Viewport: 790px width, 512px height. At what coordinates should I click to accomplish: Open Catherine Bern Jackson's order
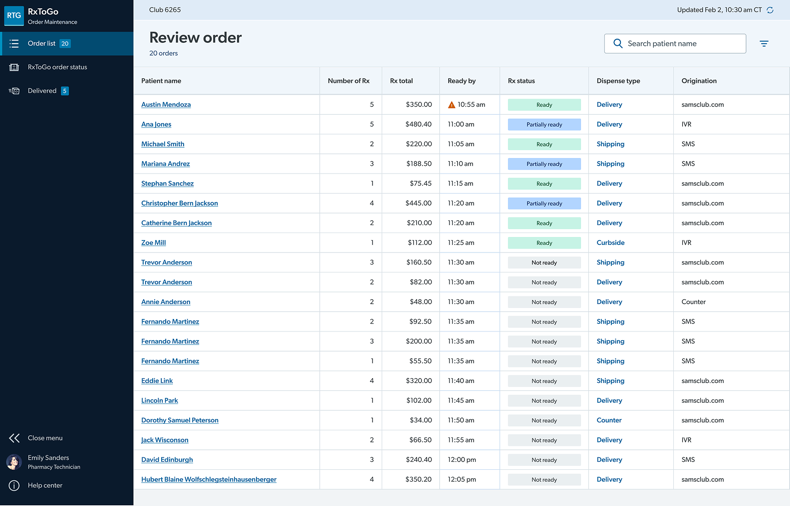[x=176, y=223]
